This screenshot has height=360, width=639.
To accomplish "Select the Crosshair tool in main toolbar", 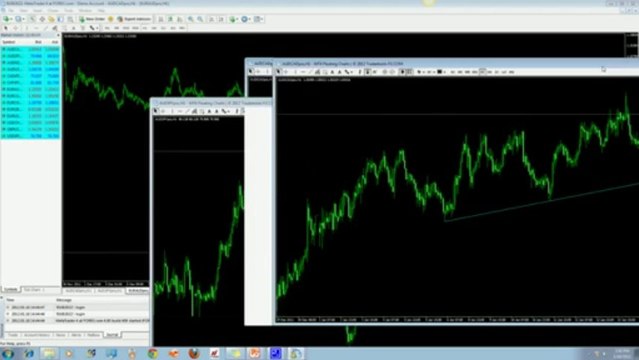I will [15, 28].
